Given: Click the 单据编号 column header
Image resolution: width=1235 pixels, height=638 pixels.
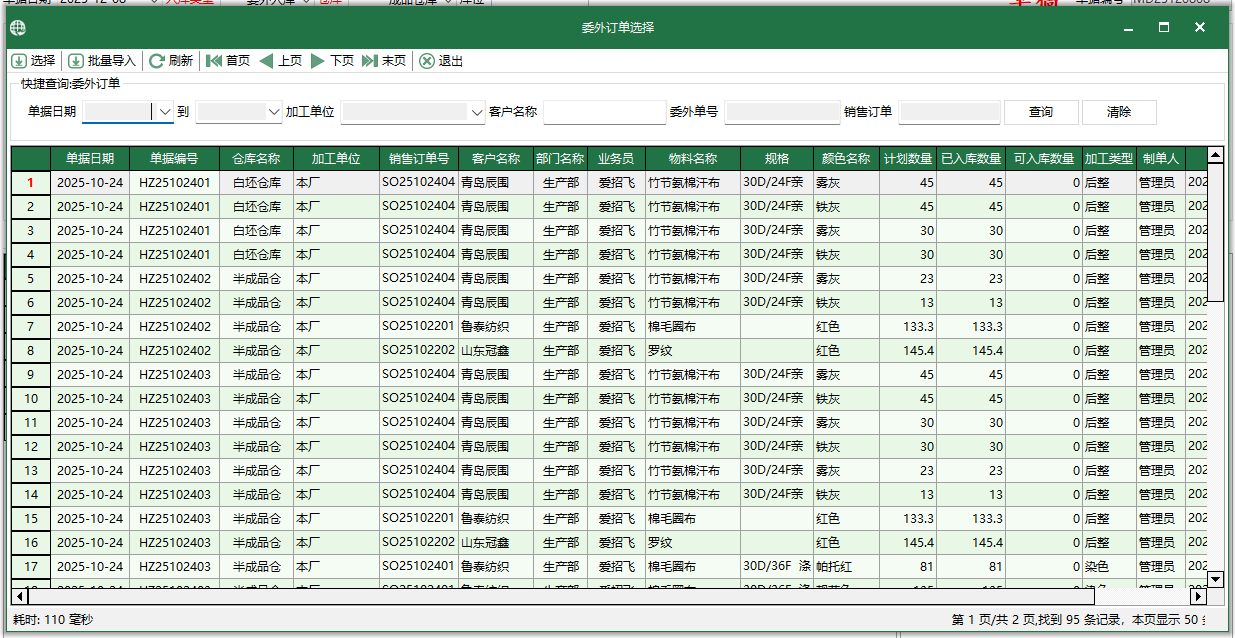Looking at the screenshot, I should tap(172, 158).
